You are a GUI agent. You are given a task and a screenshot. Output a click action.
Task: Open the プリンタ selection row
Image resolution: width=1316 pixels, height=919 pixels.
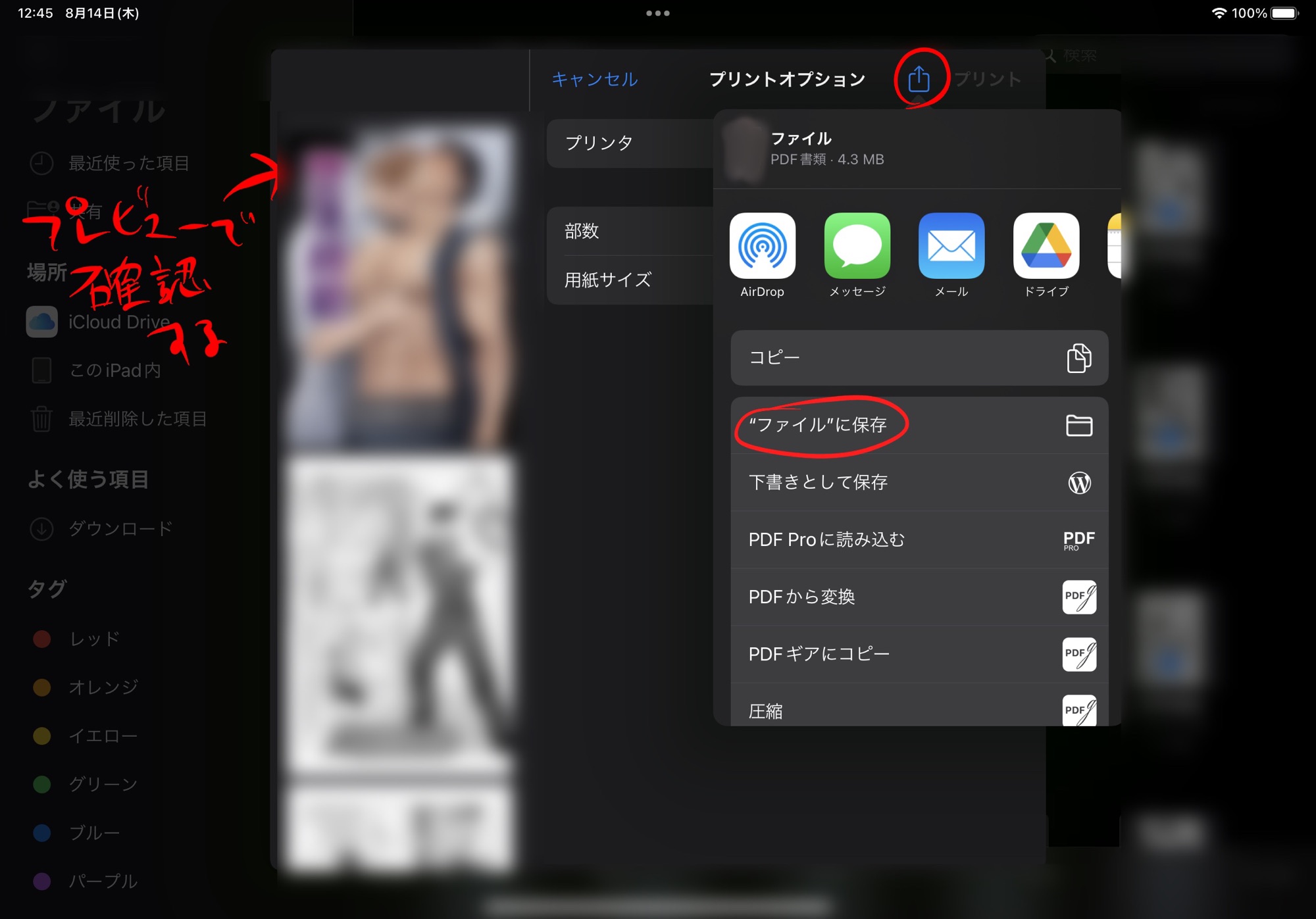[628, 143]
